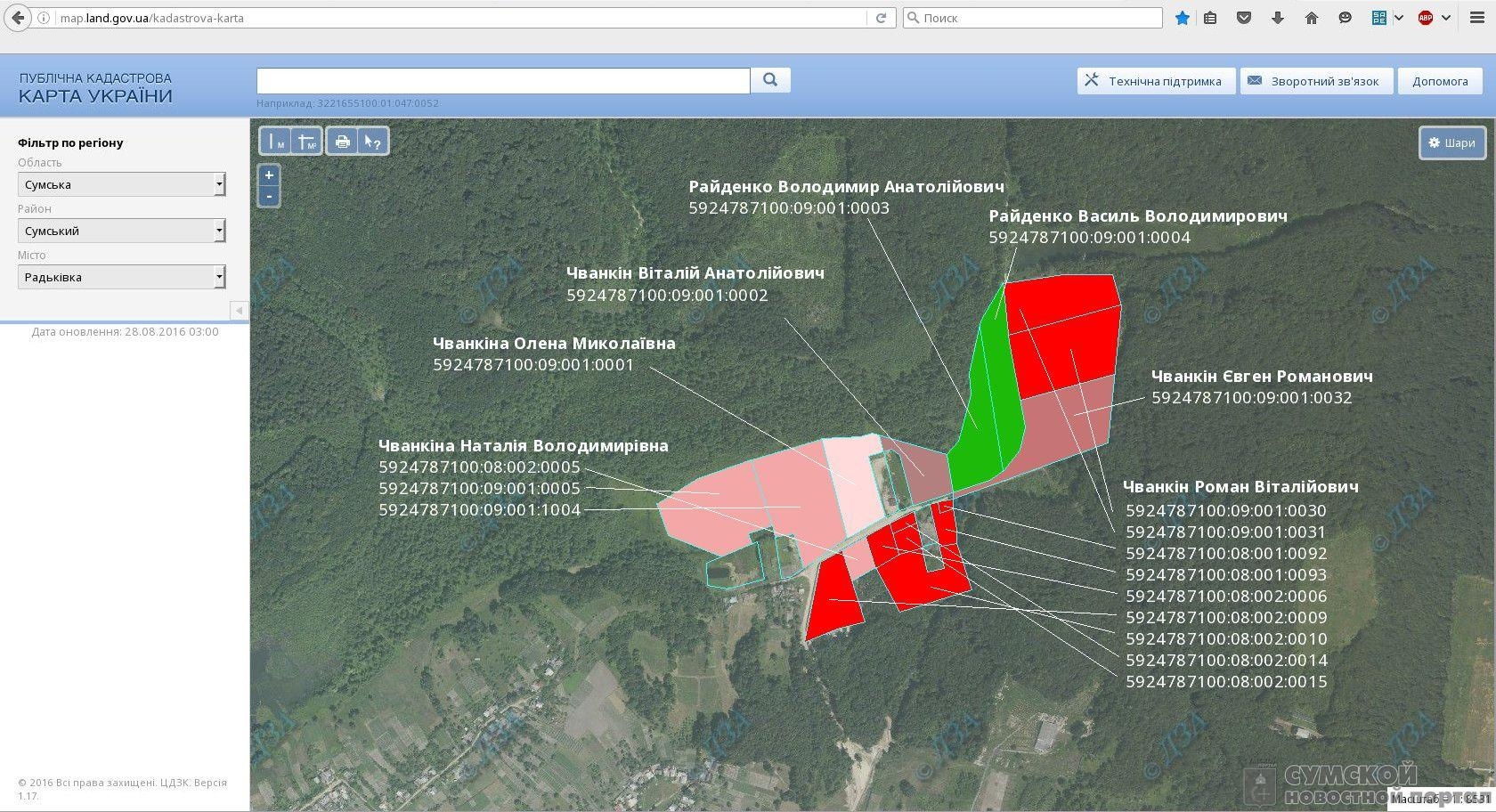1496x812 pixels.
Task: Expand the Область dropdown showing Сумська
Action: pyautogui.click(x=121, y=184)
